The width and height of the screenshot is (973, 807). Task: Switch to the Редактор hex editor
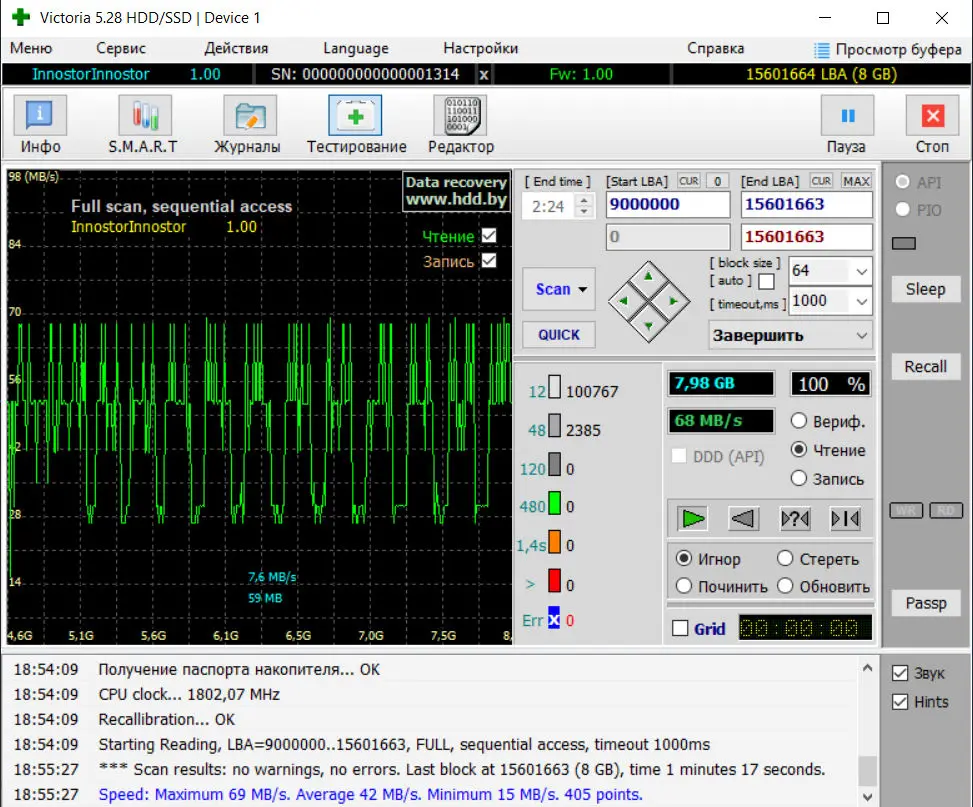pyautogui.click(x=460, y=125)
